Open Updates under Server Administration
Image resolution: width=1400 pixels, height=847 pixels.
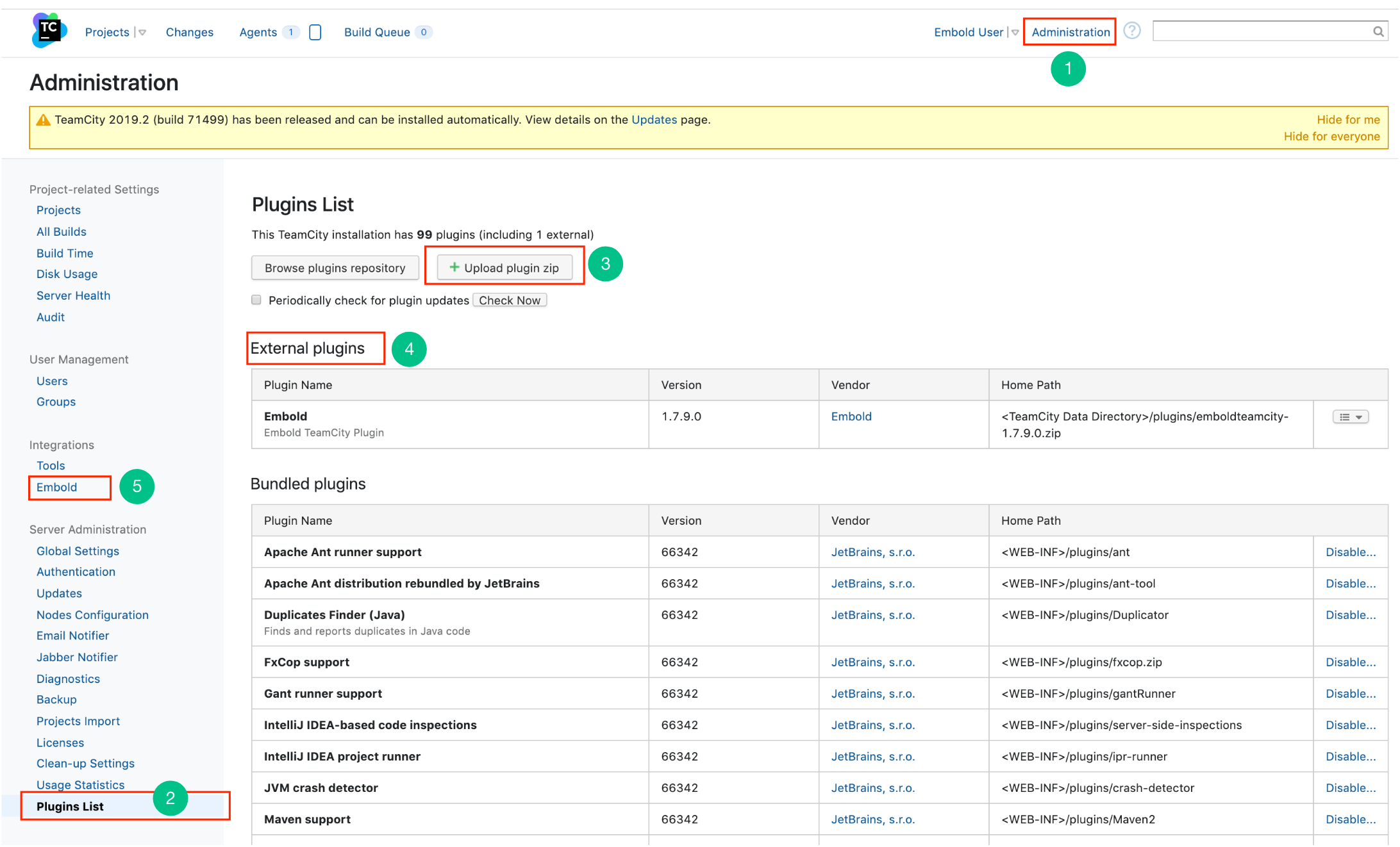tap(59, 593)
